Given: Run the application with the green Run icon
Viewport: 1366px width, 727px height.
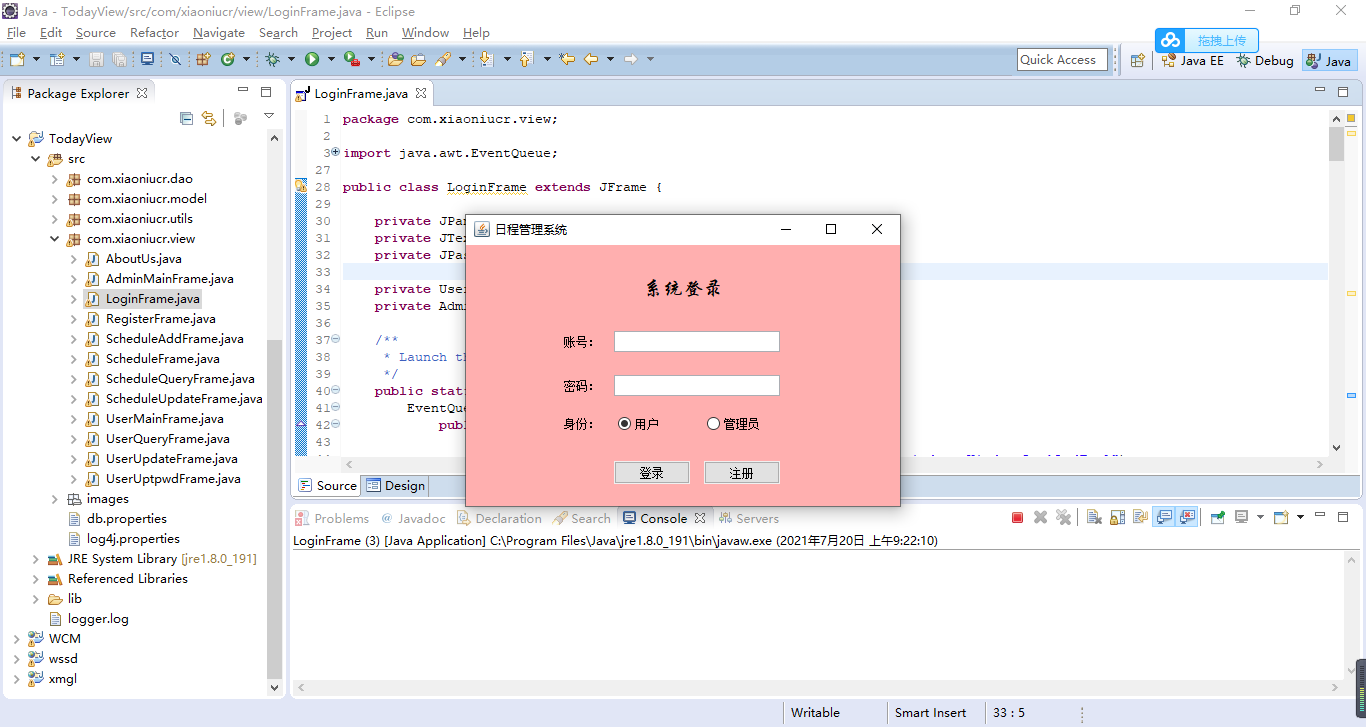Looking at the screenshot, I should (x=311, y=58).
